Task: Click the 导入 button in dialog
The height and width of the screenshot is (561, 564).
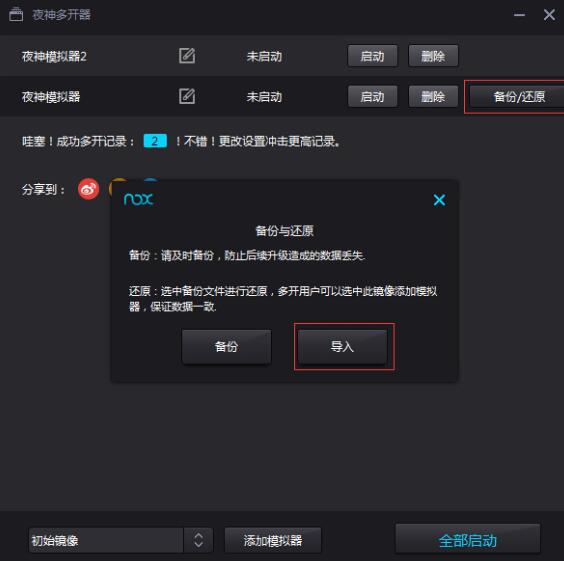Action: pyautogui.click(x=342, y=347)
